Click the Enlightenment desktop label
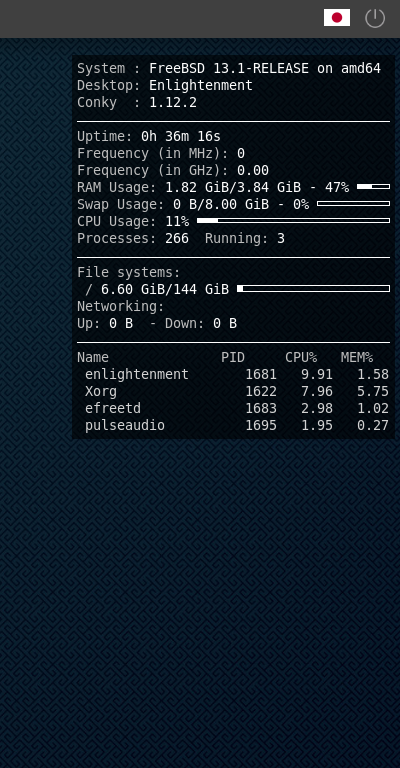 pyautogui.click(x=201, y=86)
